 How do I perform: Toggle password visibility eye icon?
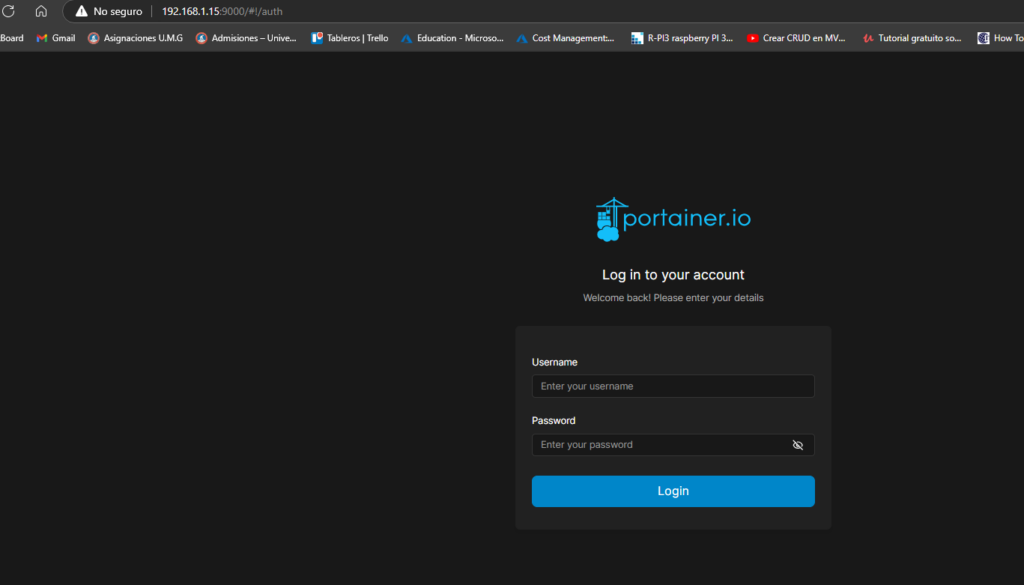[x=797, y=445]
